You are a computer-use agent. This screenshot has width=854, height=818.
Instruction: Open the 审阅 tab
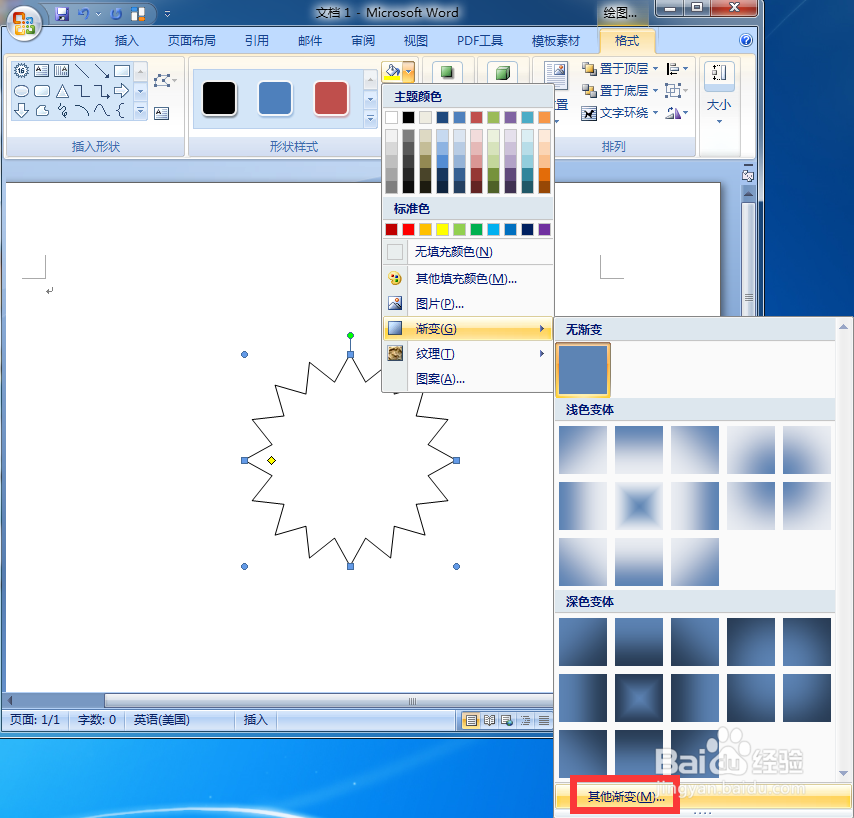(363, 40)
